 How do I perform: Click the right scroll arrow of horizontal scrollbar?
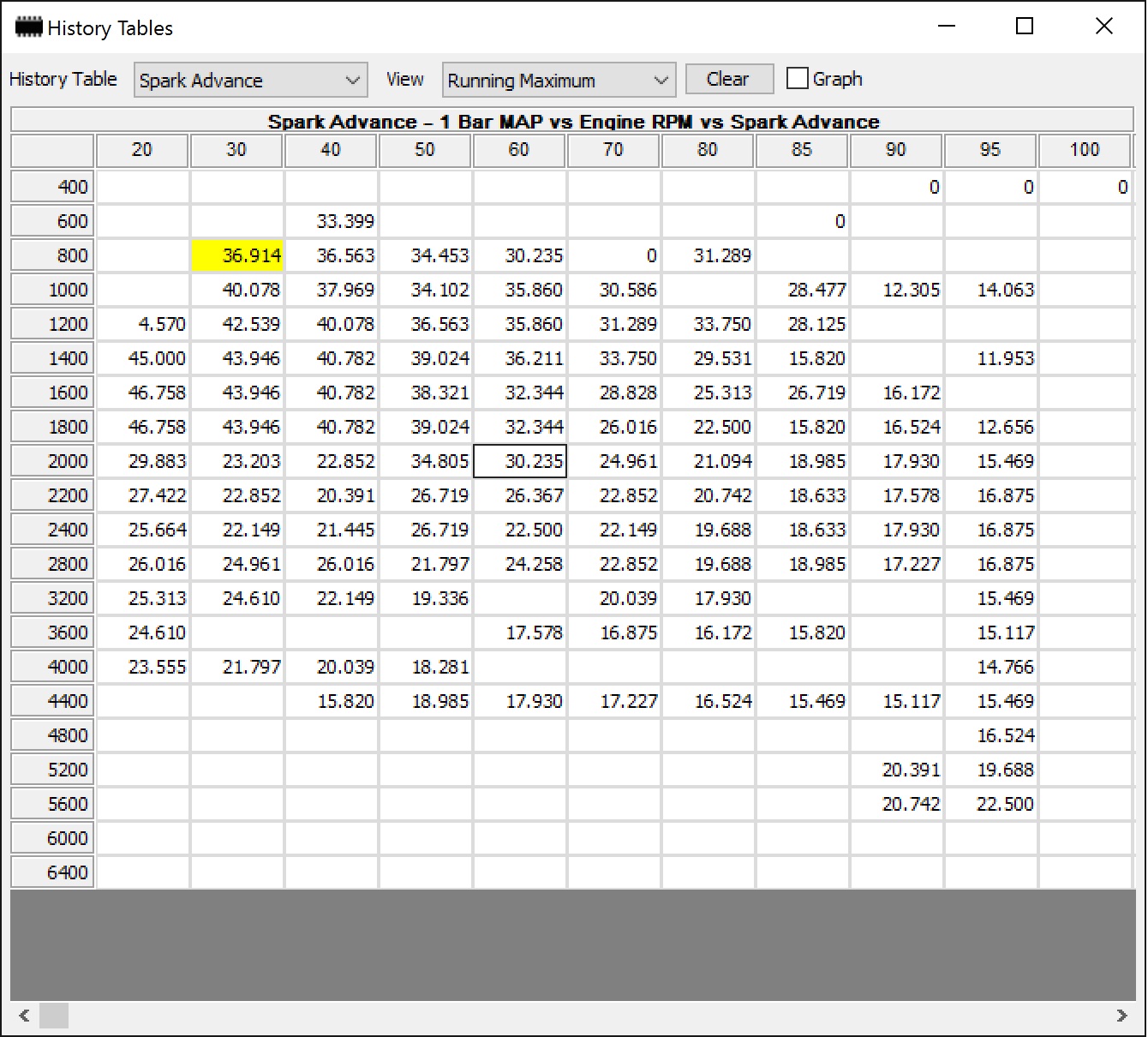tap(1122, 1016)
